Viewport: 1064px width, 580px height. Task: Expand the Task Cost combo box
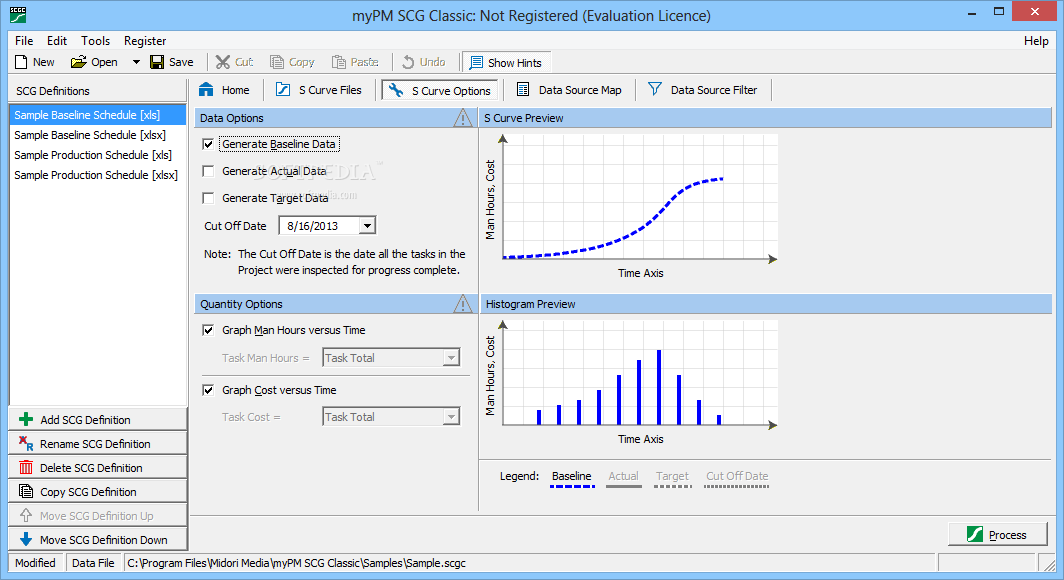pyautogui.click(x=451, y=417)
